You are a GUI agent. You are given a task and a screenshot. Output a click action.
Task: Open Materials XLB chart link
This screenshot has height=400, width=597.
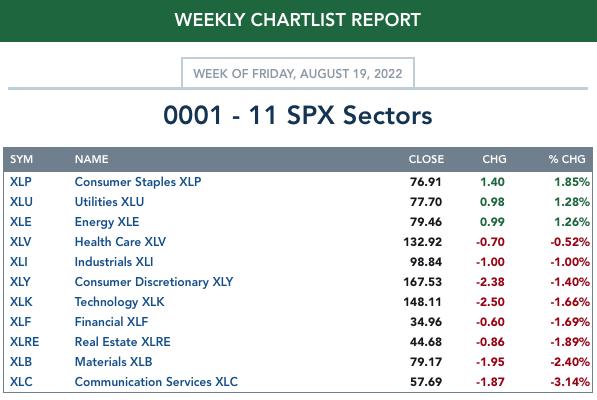pos(113,362)
